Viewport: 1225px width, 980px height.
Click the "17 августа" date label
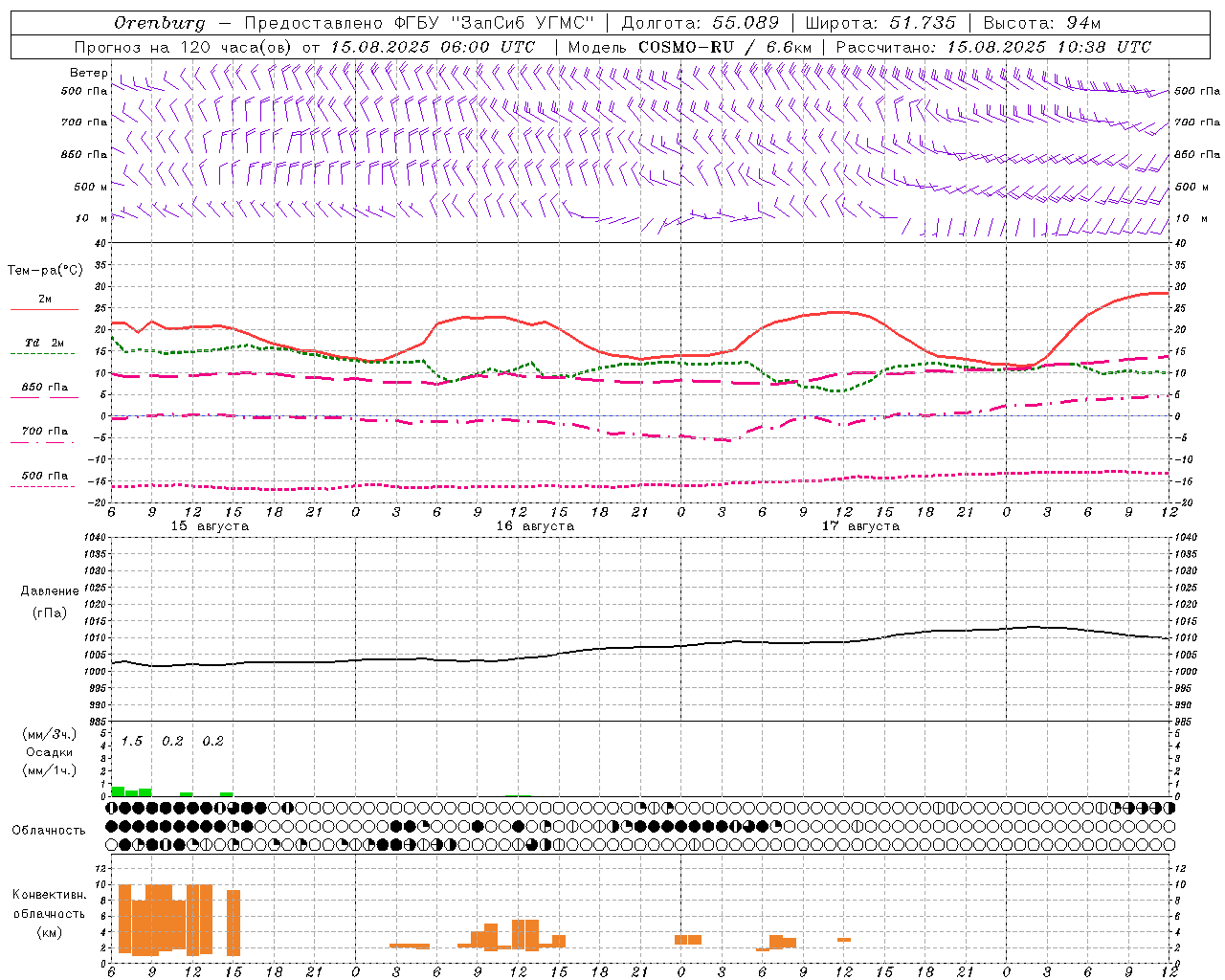[x=860, y=526]
